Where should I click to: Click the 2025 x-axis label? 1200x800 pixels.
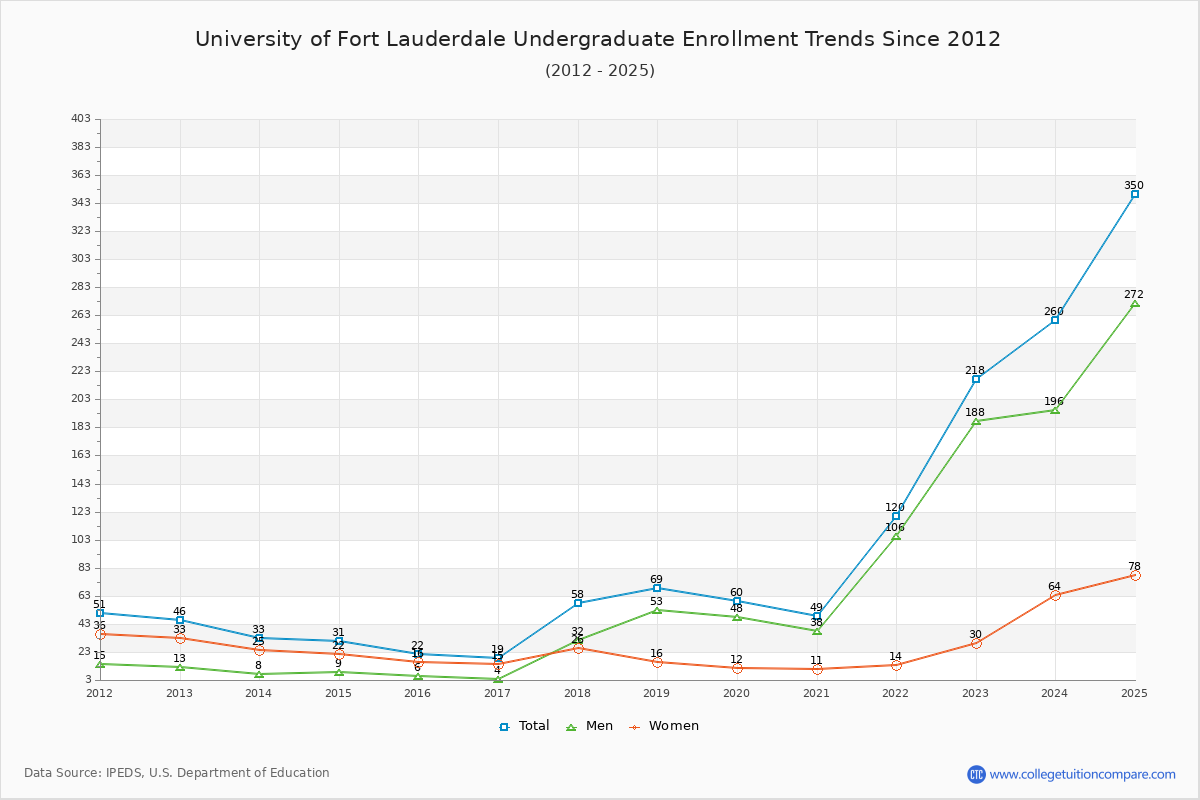[1135, 693]
